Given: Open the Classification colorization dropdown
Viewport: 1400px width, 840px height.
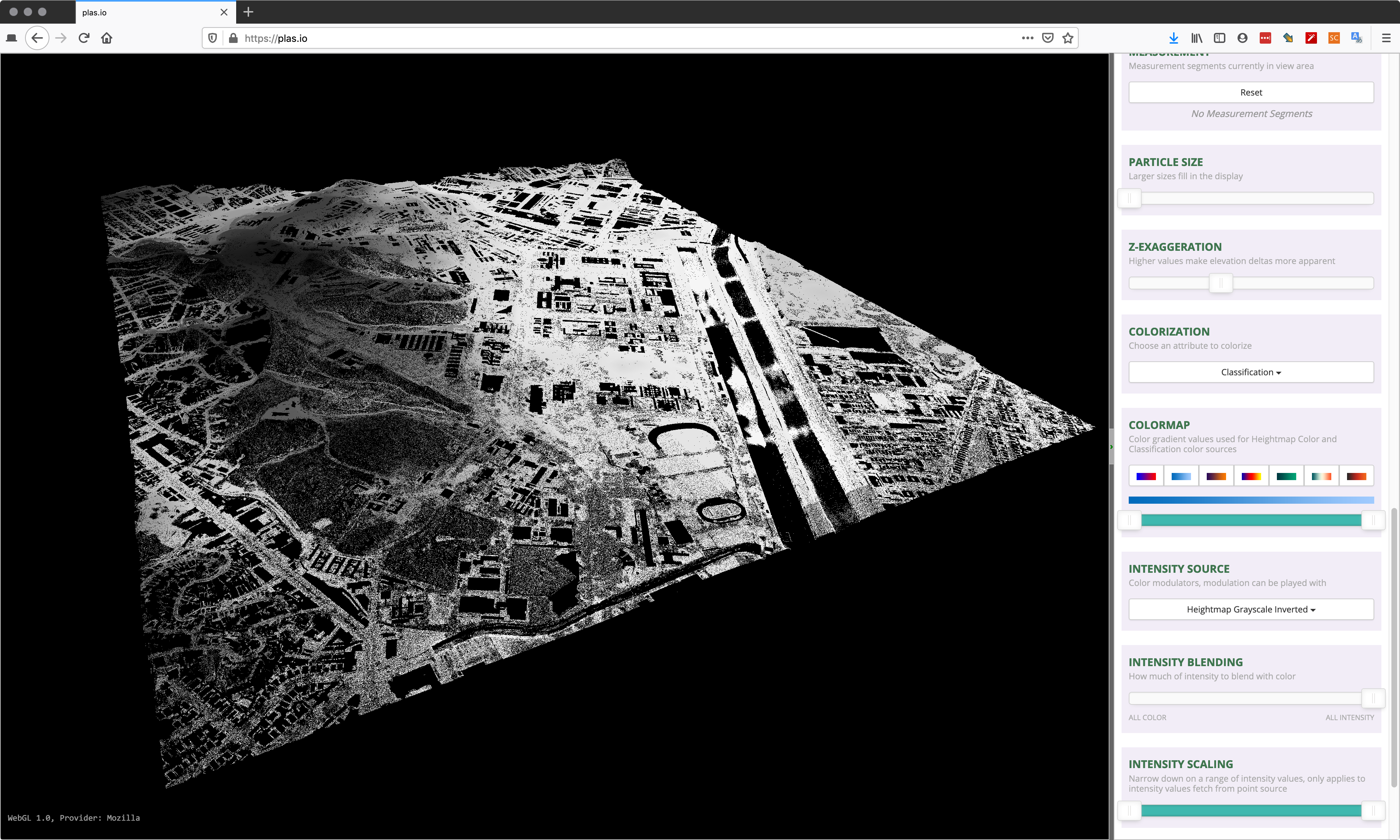Looking at the screenshot, I should point(1250,372).
